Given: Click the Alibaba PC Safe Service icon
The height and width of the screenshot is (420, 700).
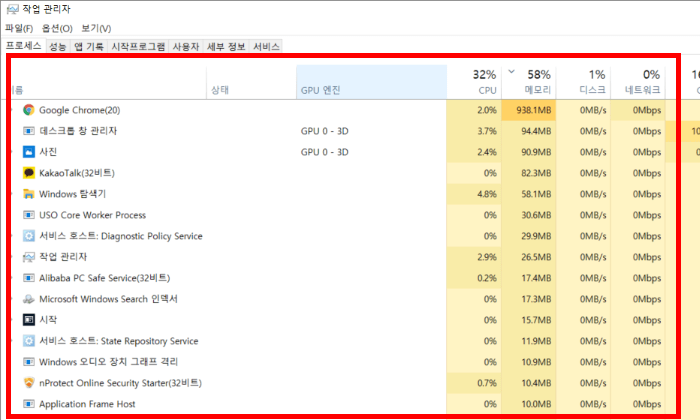Looking at the screenshot, I should tap(29, 278).
